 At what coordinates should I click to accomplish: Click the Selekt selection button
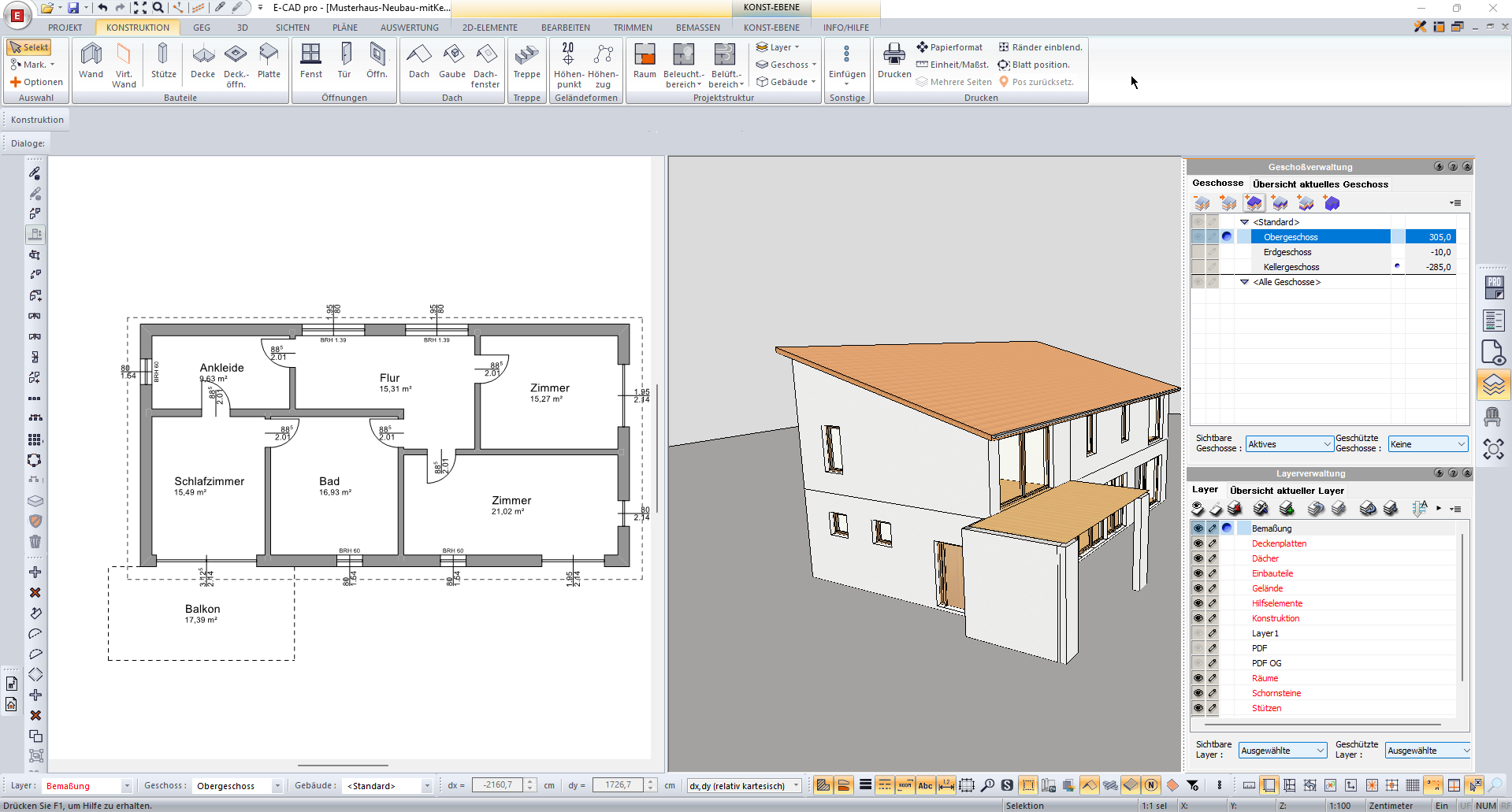[28, 47]
